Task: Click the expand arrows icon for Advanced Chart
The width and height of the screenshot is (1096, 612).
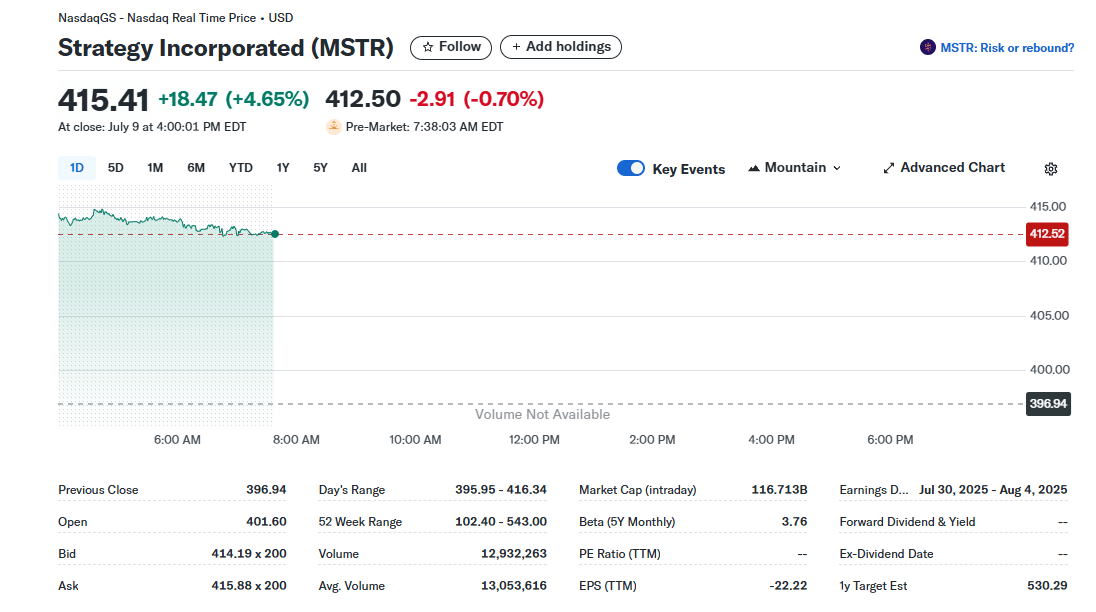Action: pos(888,168)
